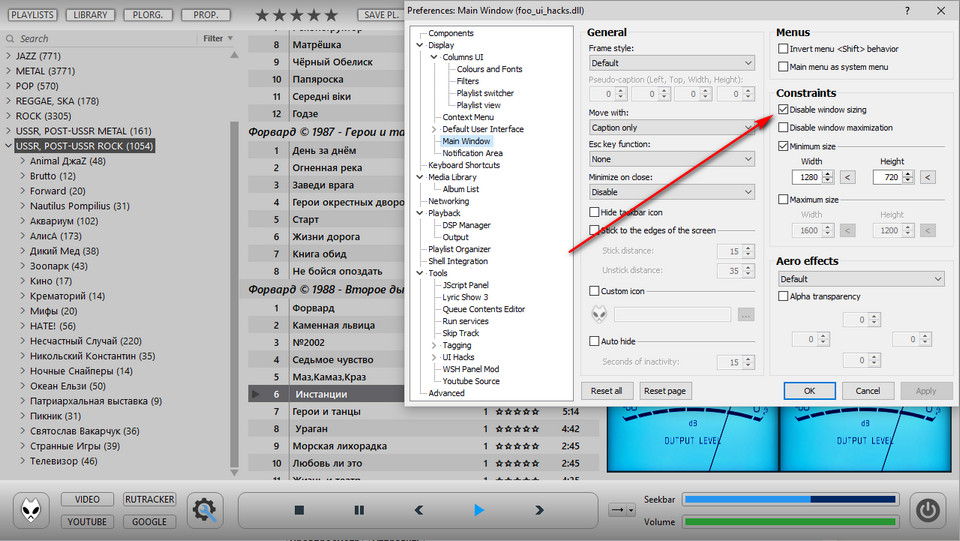
Task: Open the Frame style dropdown
Action: point(671,63)
